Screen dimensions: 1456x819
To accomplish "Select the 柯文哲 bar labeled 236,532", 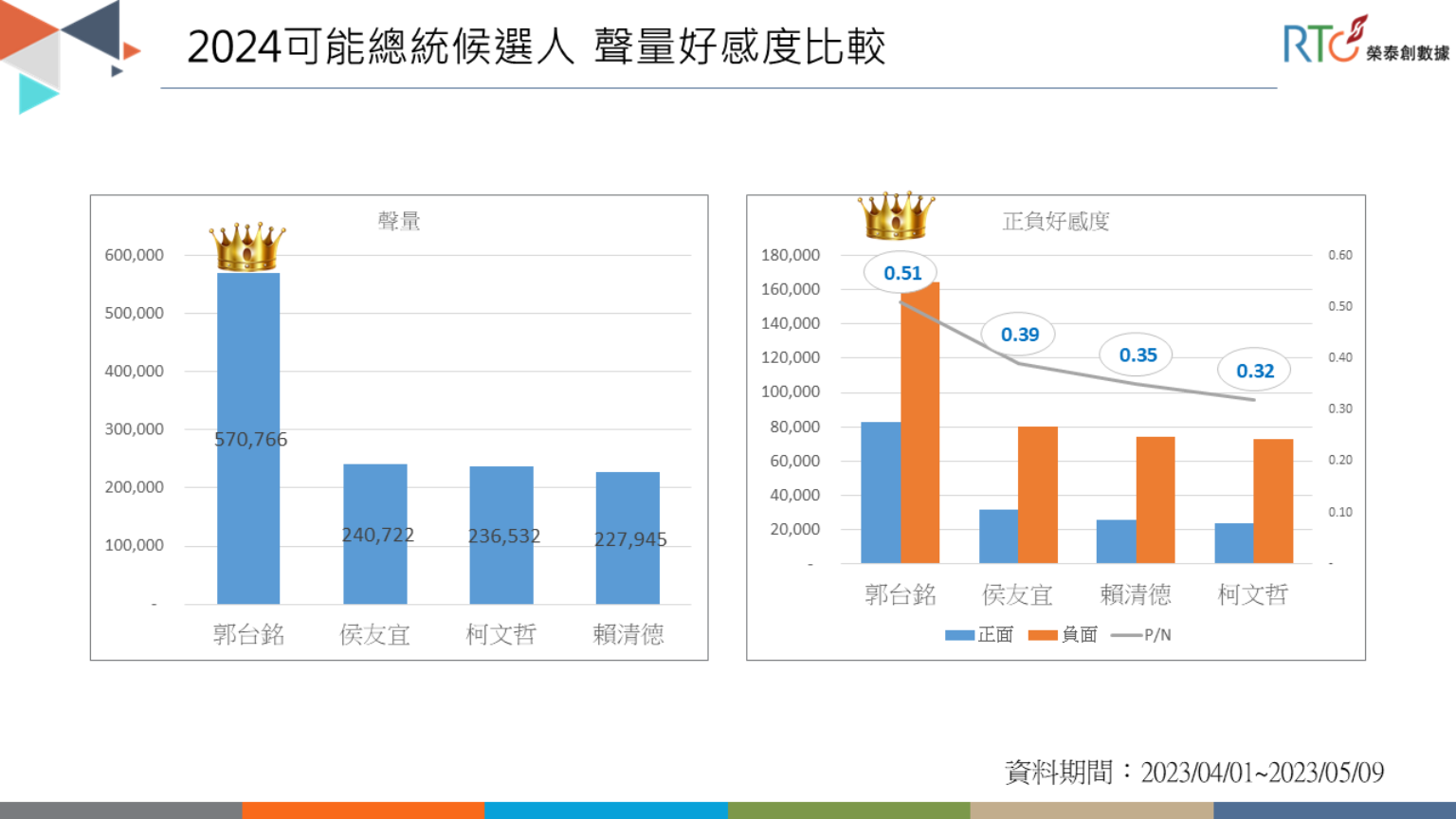I will [x=501, y=535].
